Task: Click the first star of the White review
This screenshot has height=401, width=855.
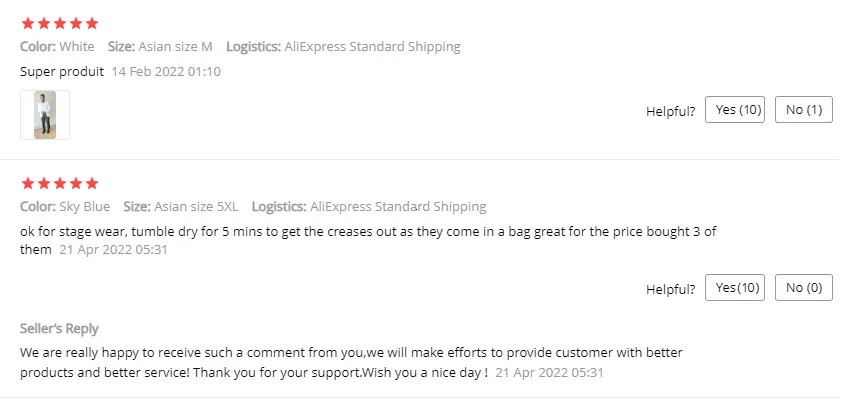Action: 27,23
